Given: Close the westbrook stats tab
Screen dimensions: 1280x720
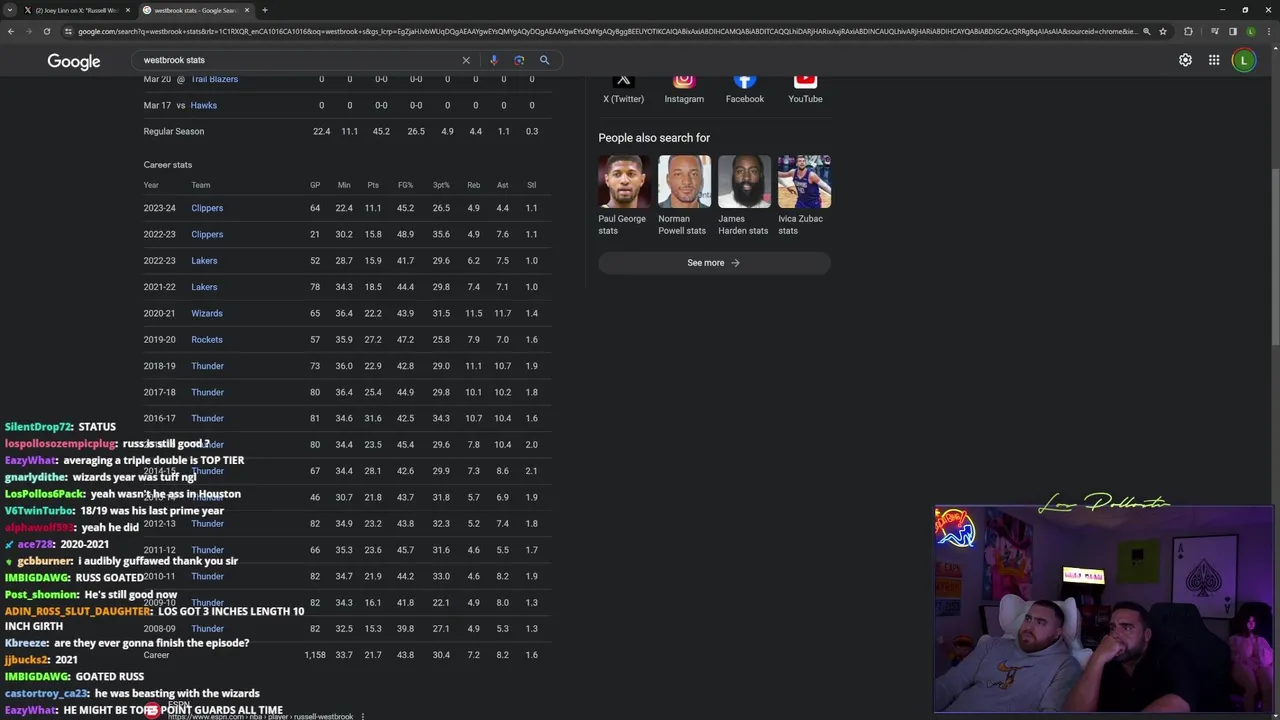Looking at the screenshot, I should click(246, 10).
